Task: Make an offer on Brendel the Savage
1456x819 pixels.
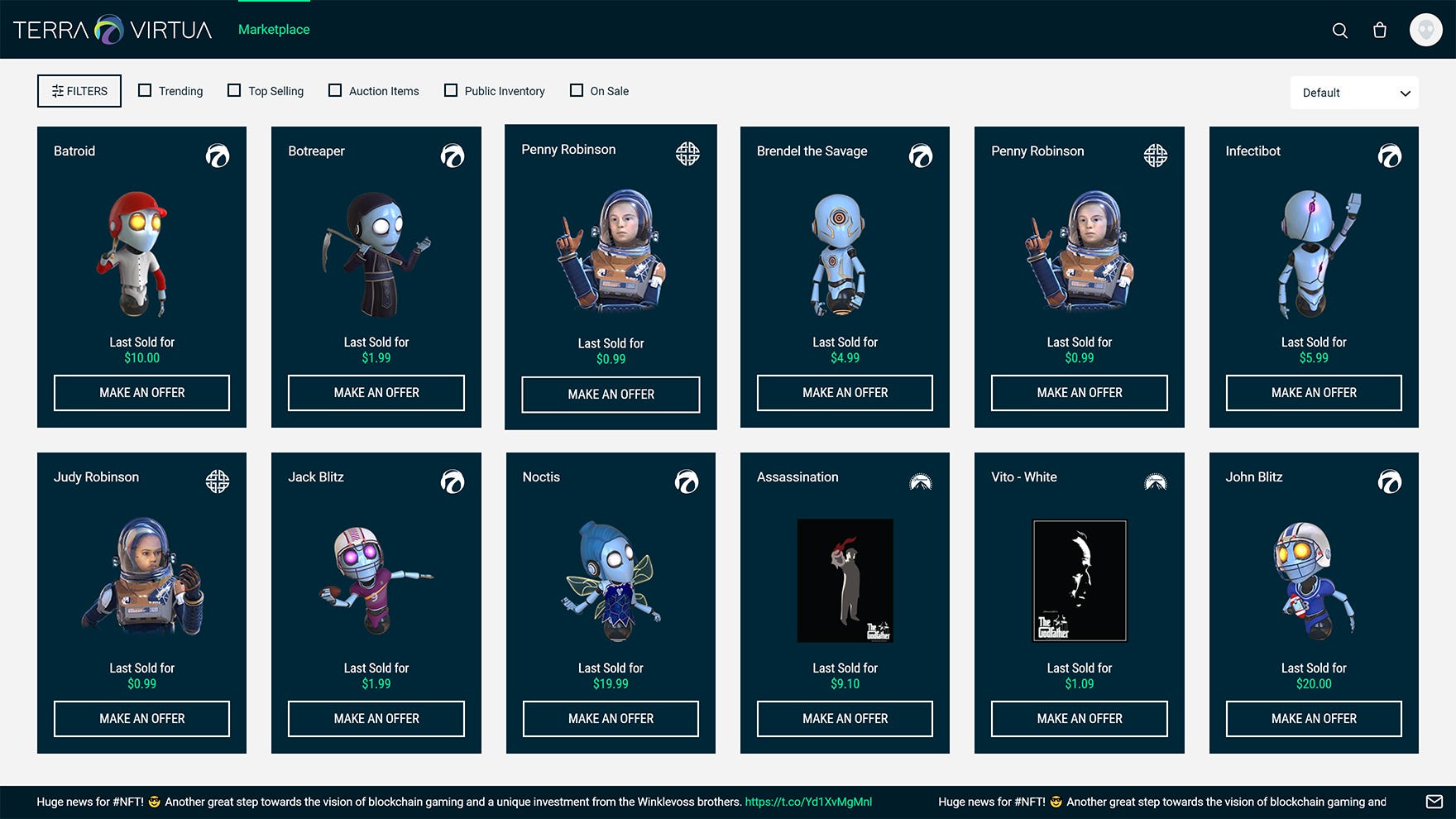Action: [845, 393]
